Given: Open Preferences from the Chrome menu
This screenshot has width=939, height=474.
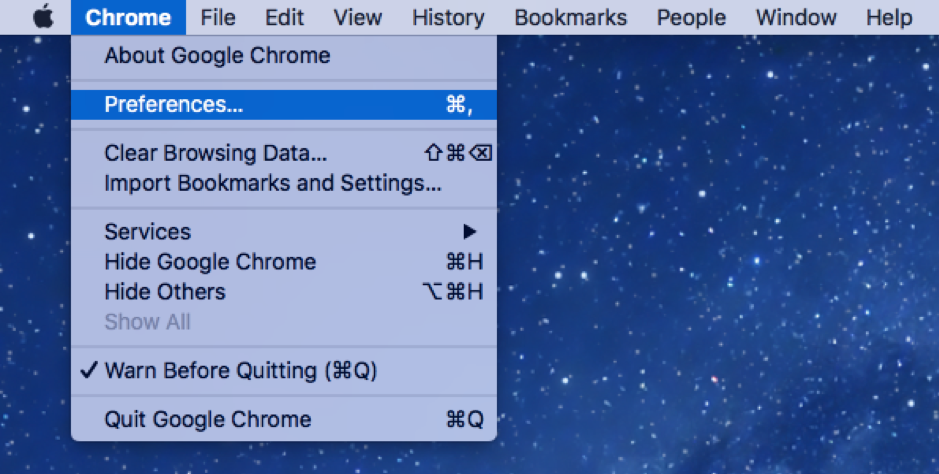Looking at the screenshot, I should point(174,104).
